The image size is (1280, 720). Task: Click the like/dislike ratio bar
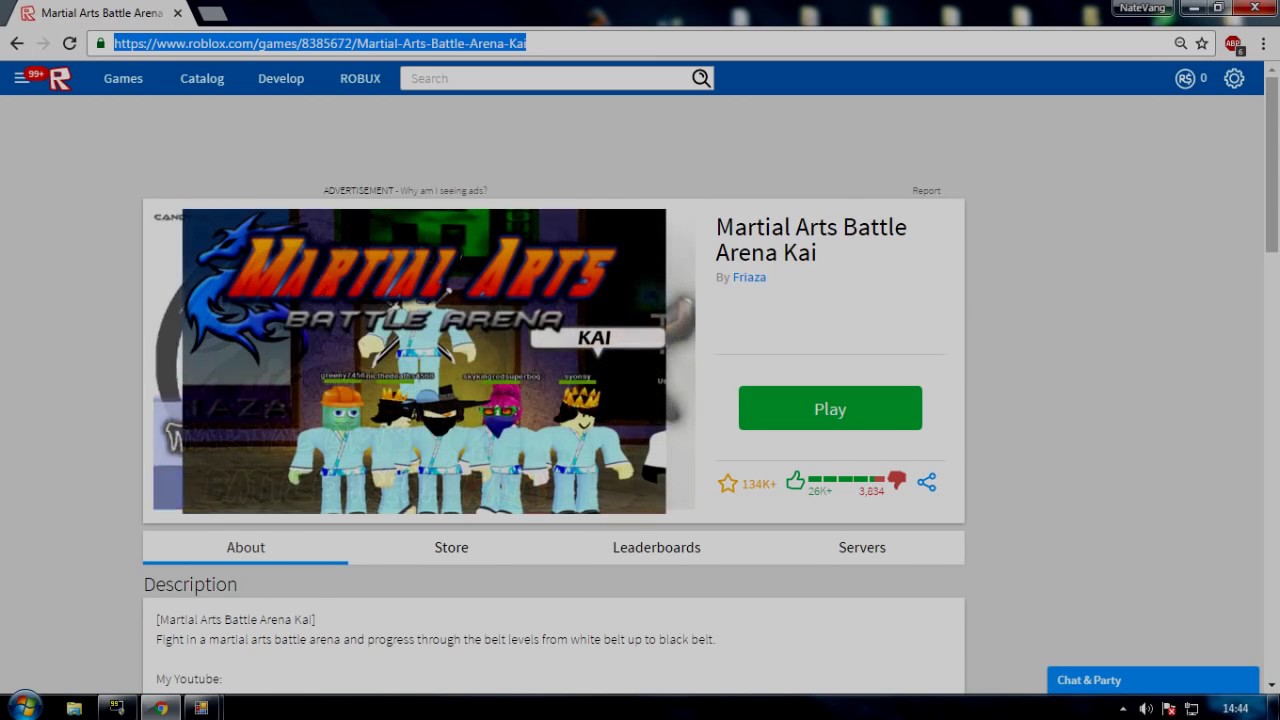(846, 479)
